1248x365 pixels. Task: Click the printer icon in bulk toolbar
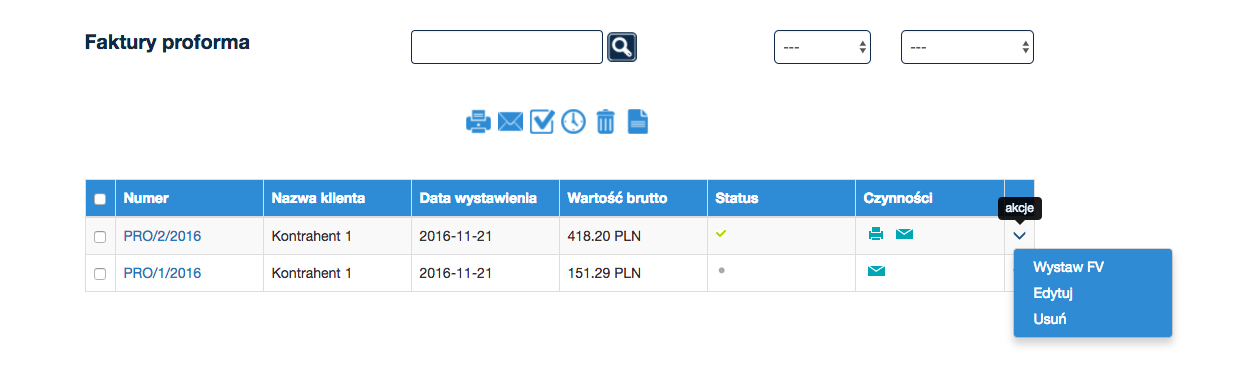(478, 122)
